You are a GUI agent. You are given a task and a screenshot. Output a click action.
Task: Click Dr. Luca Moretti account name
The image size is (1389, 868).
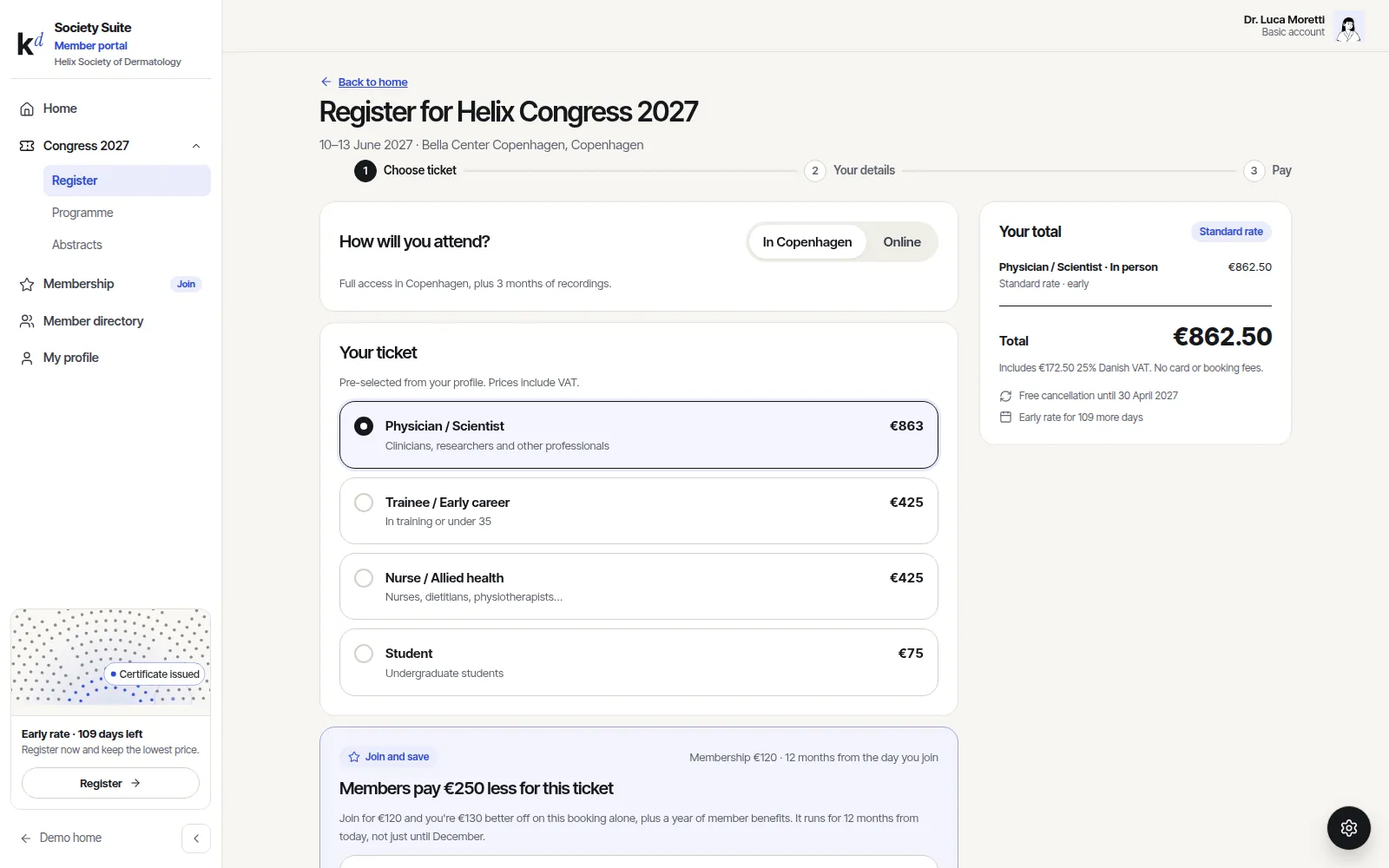(x=1284, y=19)
